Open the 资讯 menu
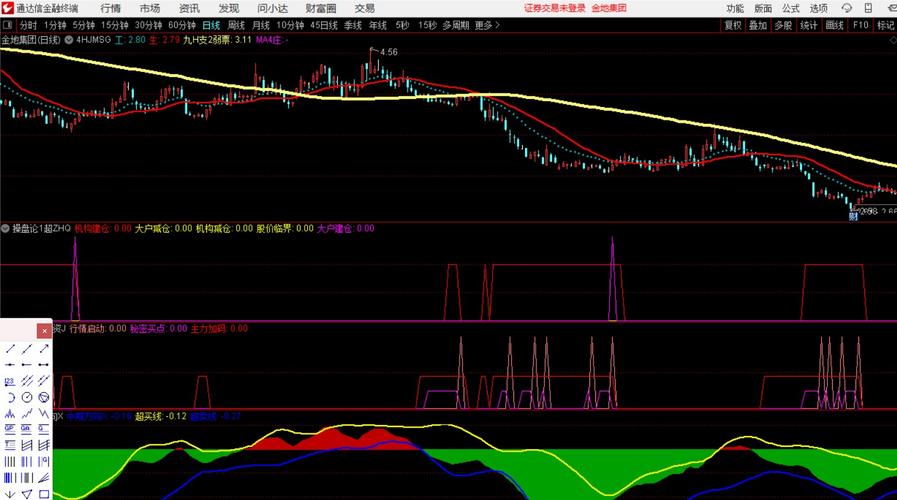 point(189,8)
